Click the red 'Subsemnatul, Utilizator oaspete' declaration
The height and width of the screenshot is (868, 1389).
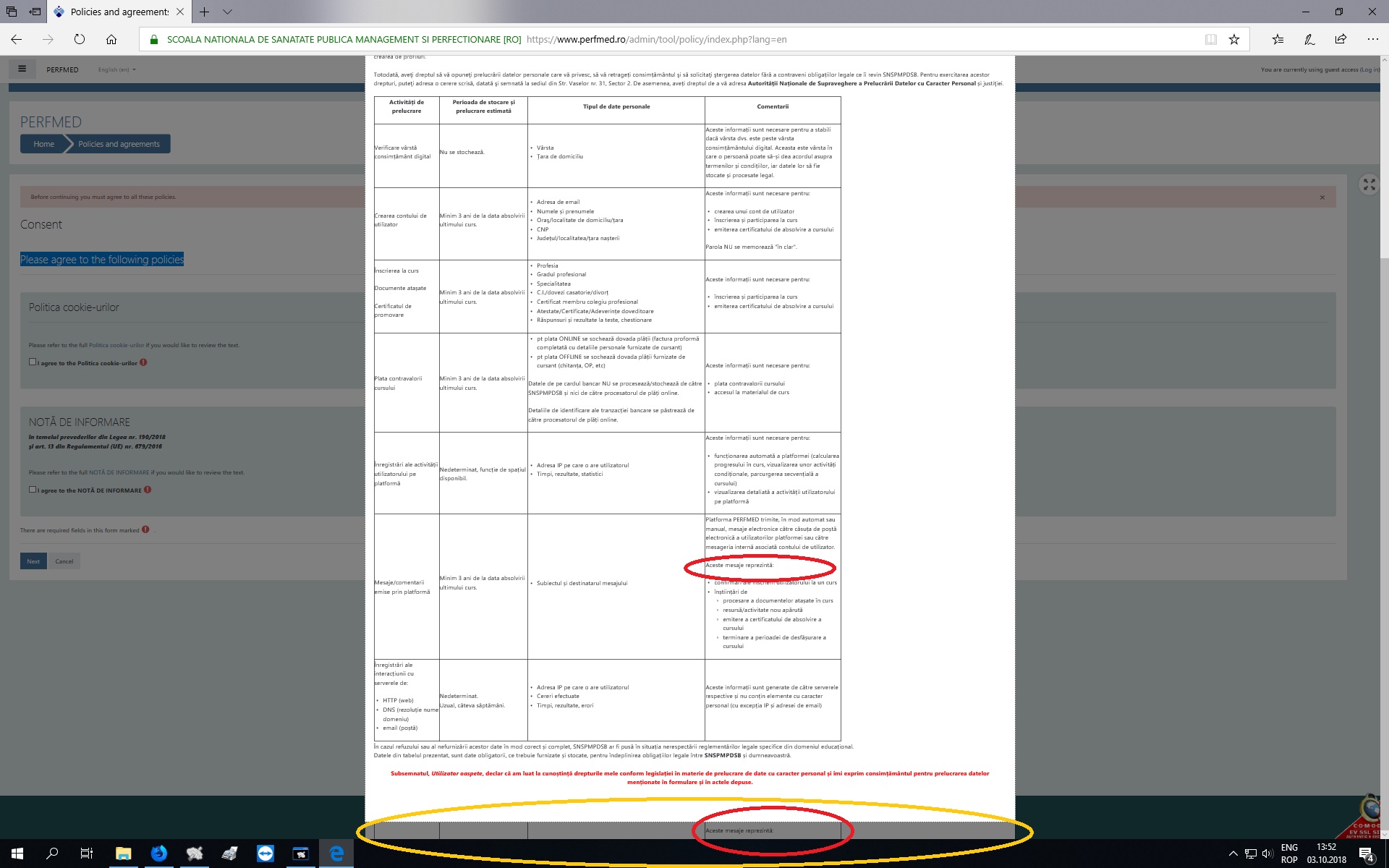pyautogui.click(x=689, y=778)
